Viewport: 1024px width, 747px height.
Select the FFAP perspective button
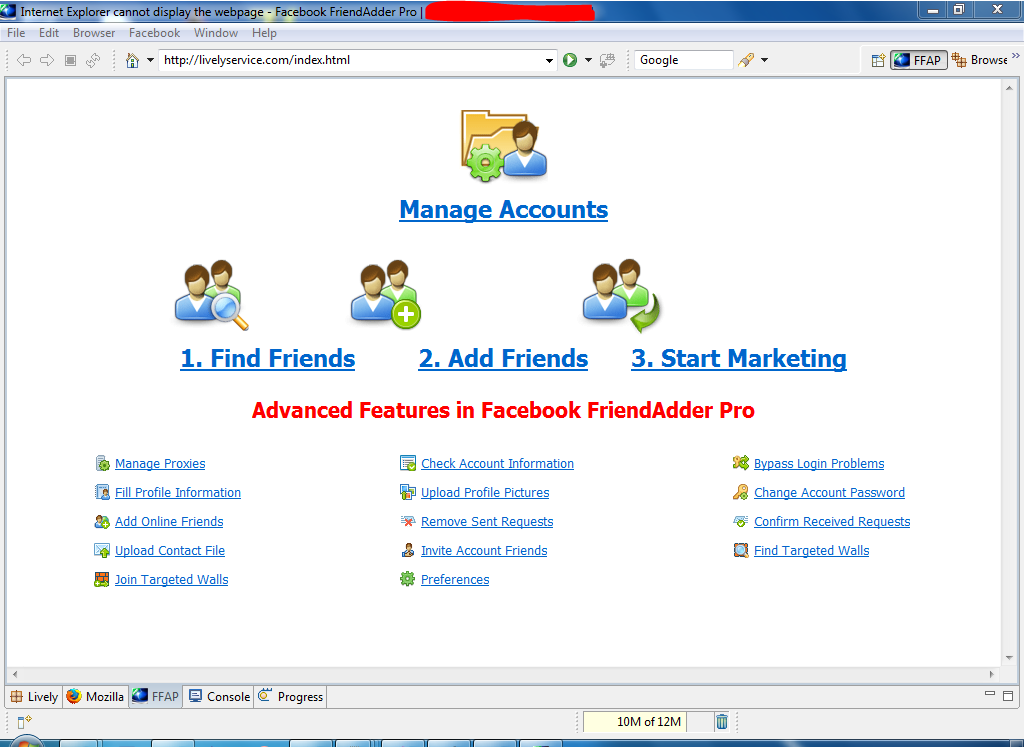click(x=919, y=60)
